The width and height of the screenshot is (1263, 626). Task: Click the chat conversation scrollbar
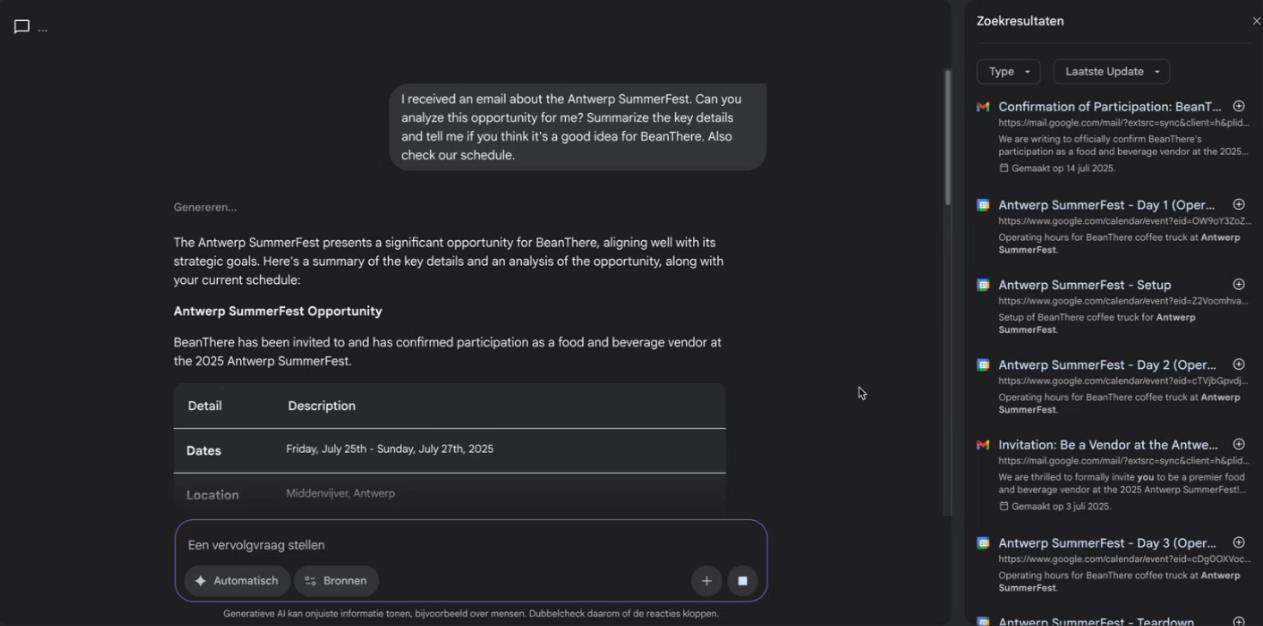pos(948,138)
